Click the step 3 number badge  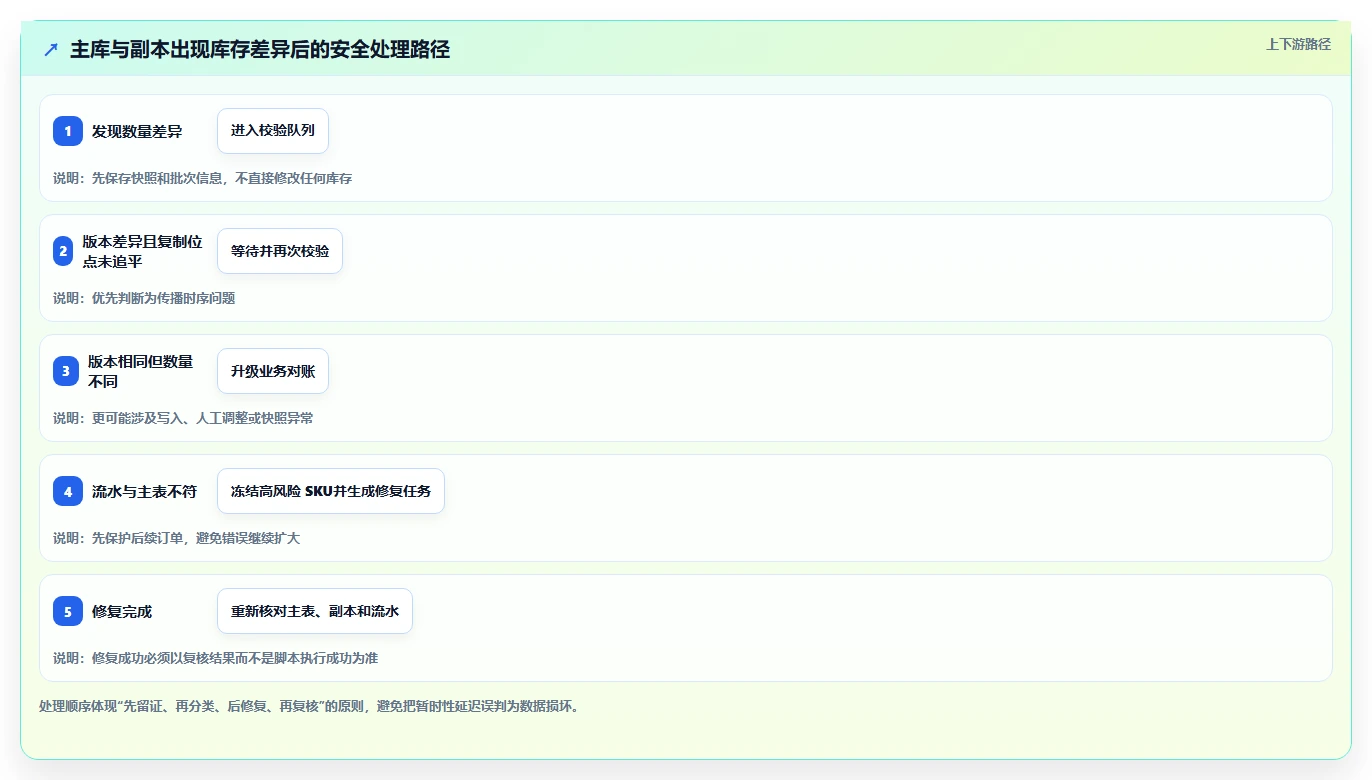(66, 371)
